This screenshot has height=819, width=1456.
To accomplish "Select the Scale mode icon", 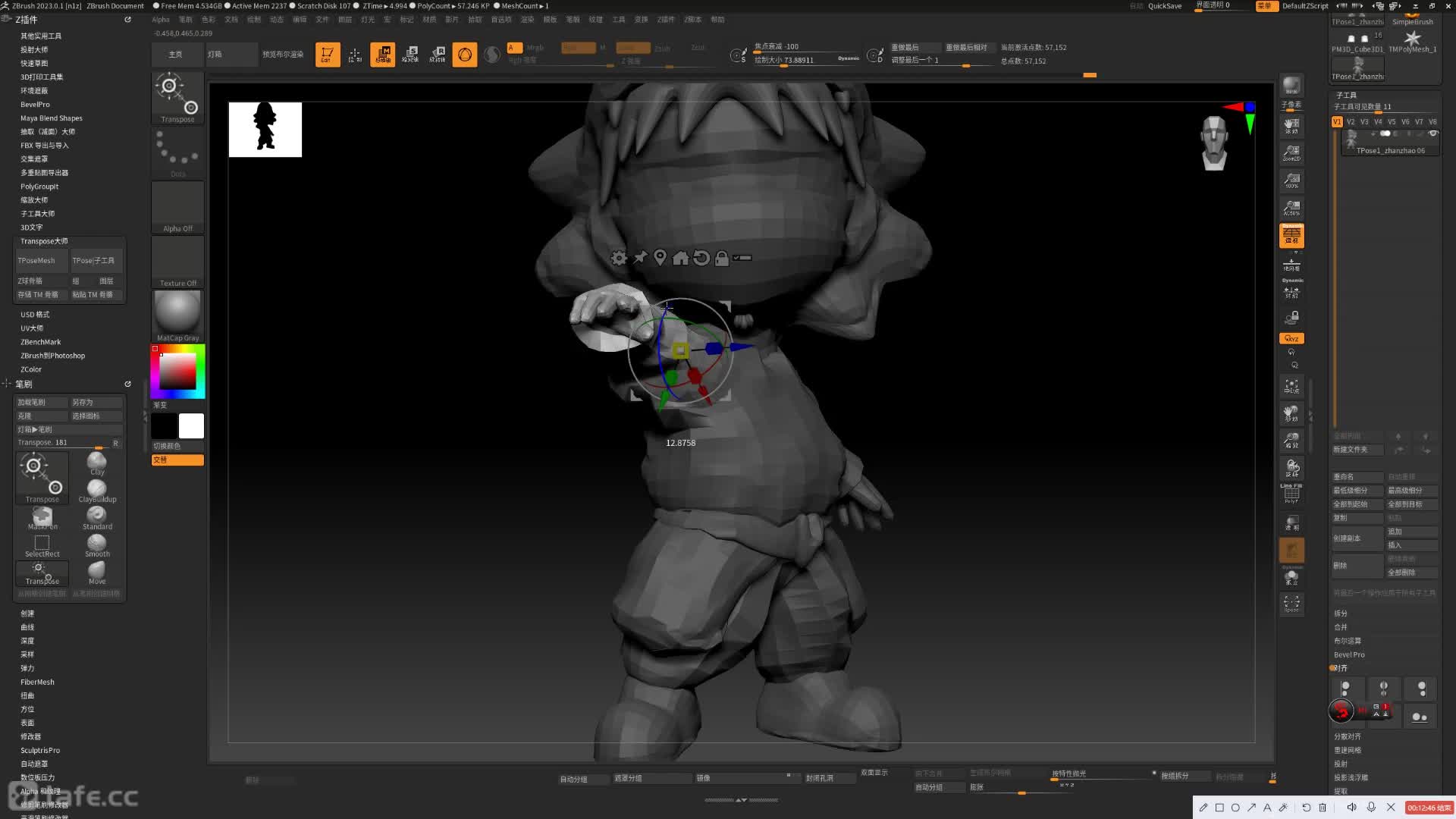I will 410,55.
